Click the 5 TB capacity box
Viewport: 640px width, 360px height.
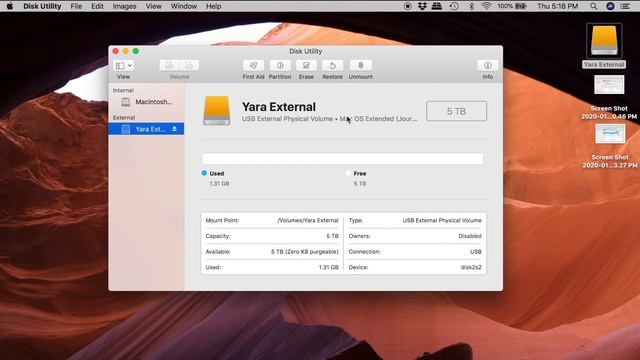(x=456, y=111)
